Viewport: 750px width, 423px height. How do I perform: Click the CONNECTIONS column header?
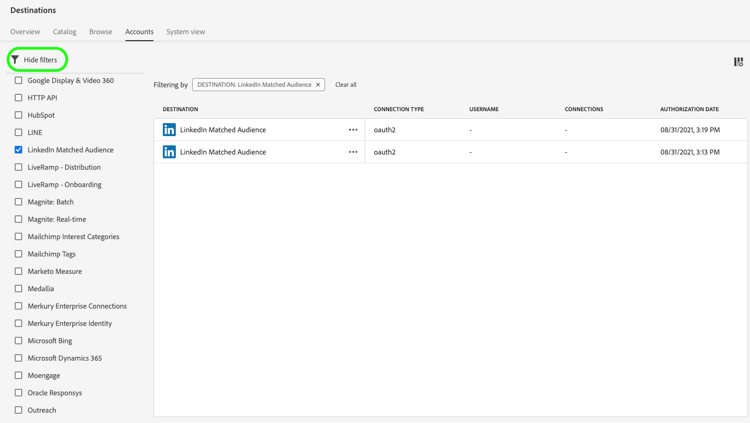tap(584, 109)
